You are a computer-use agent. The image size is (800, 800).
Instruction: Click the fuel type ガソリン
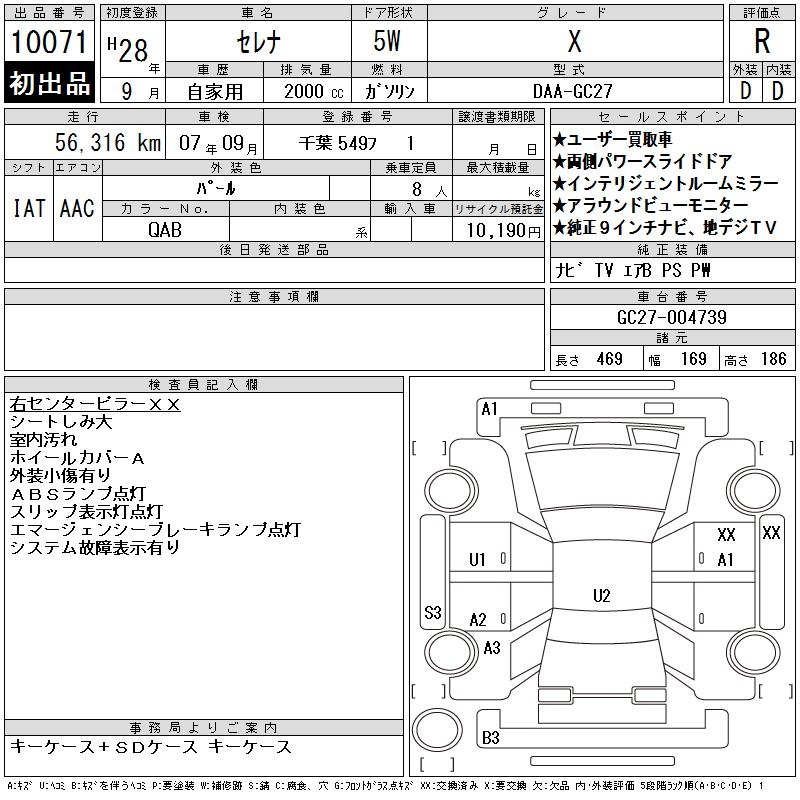pyautogui.click(x=389, y=91)
